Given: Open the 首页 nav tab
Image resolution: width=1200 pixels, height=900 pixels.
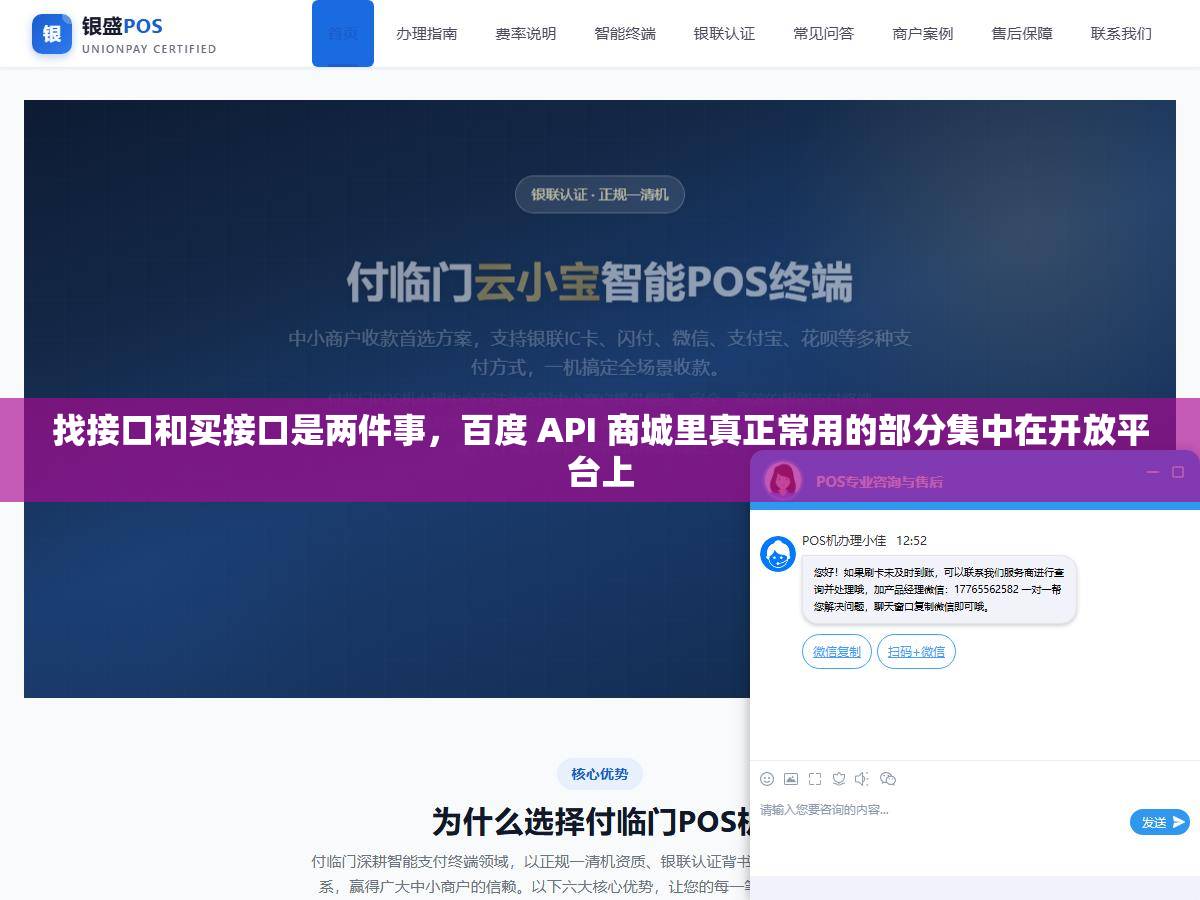Looking at the screenshot, I should pyautogui.click(x=343, y=33).
